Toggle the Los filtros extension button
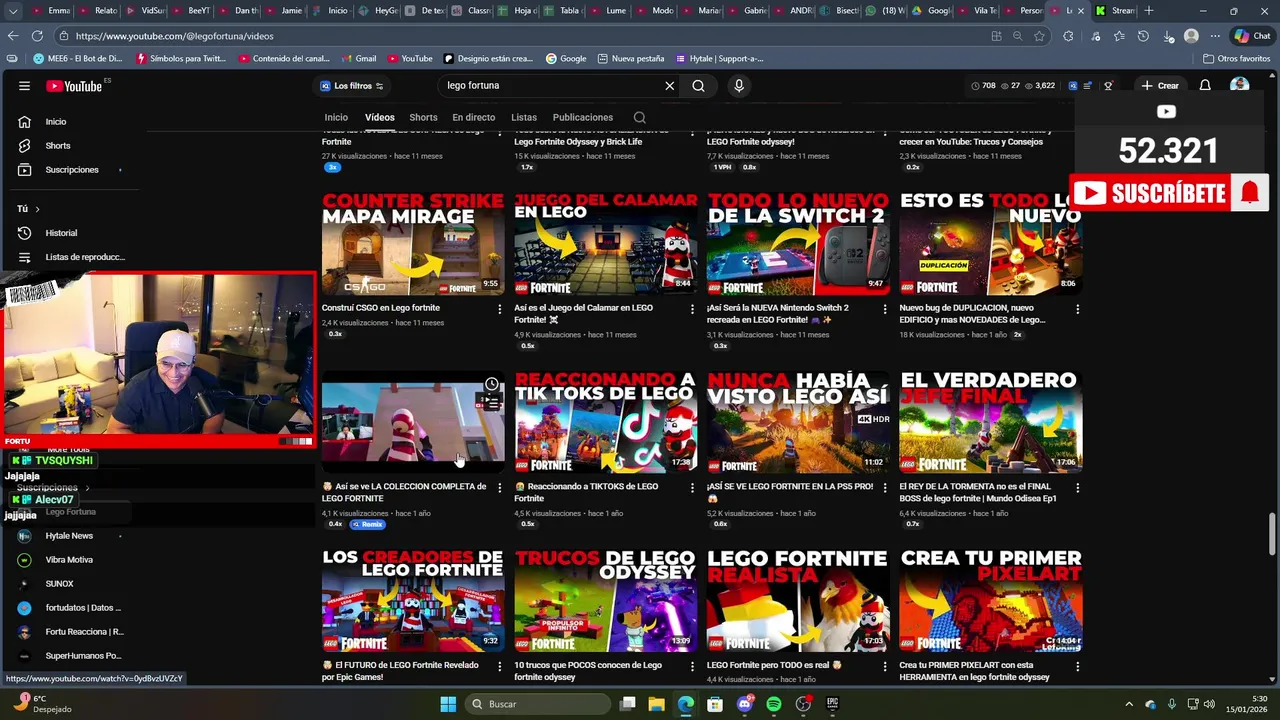Image resolution: width=1280 pixels, height=720 pixels. pos(351,86)
